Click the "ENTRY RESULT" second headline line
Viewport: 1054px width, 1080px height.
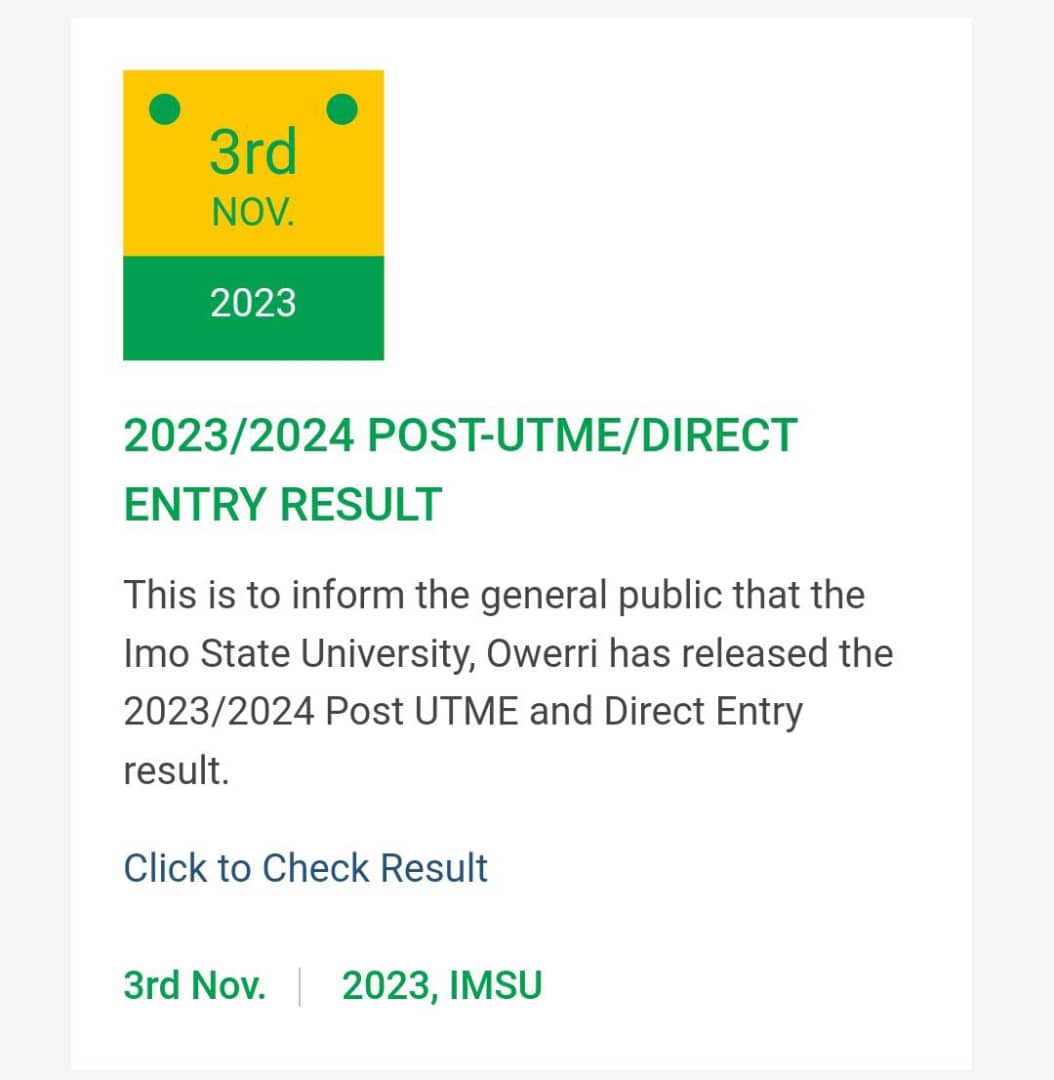[x=282, y=504]
